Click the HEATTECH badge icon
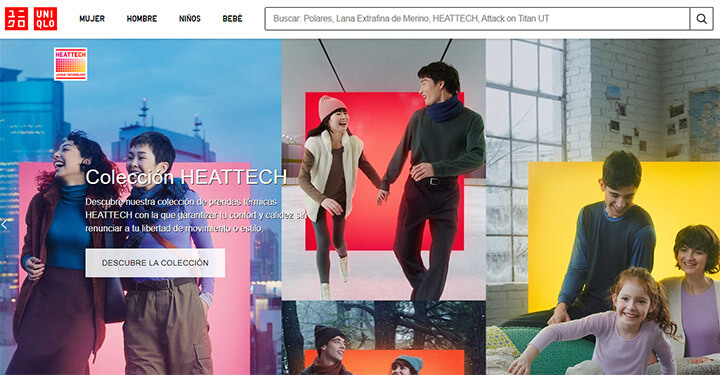Image resolution: width=720 pixels, height=375 pixels. [x=70, y=64]
